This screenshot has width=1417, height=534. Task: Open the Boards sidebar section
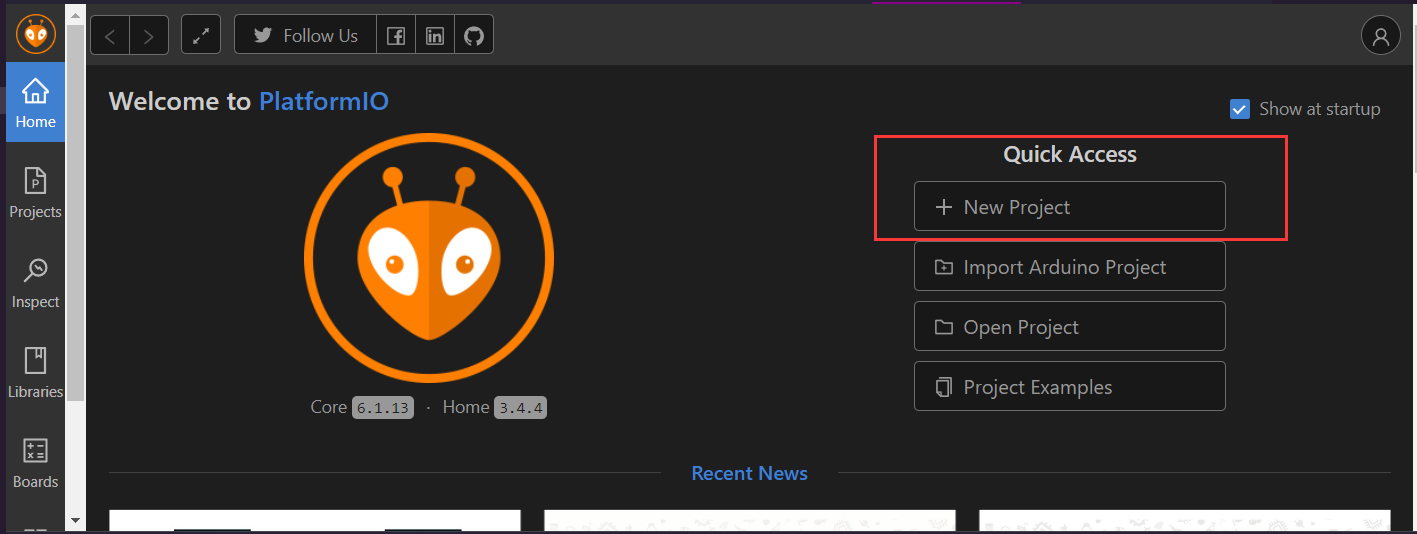[36, 463]
